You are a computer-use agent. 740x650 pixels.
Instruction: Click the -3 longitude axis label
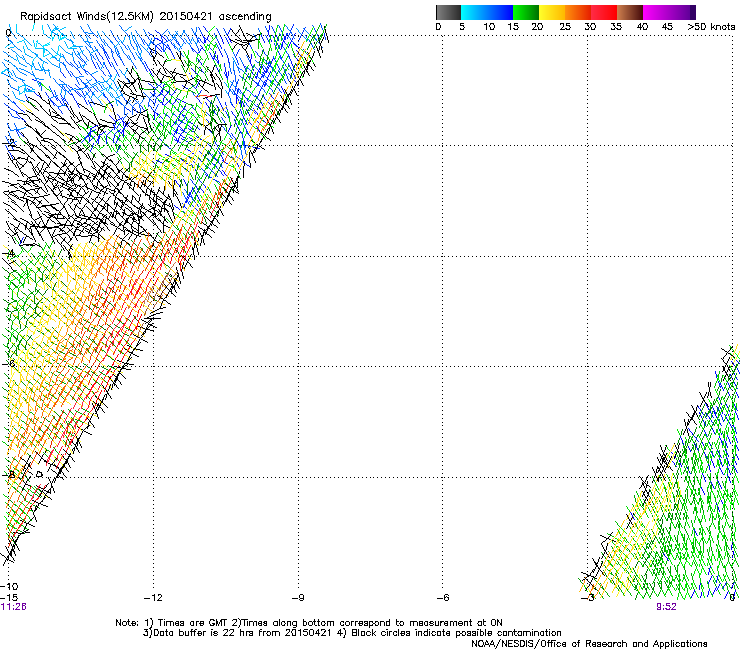(588, 598)
